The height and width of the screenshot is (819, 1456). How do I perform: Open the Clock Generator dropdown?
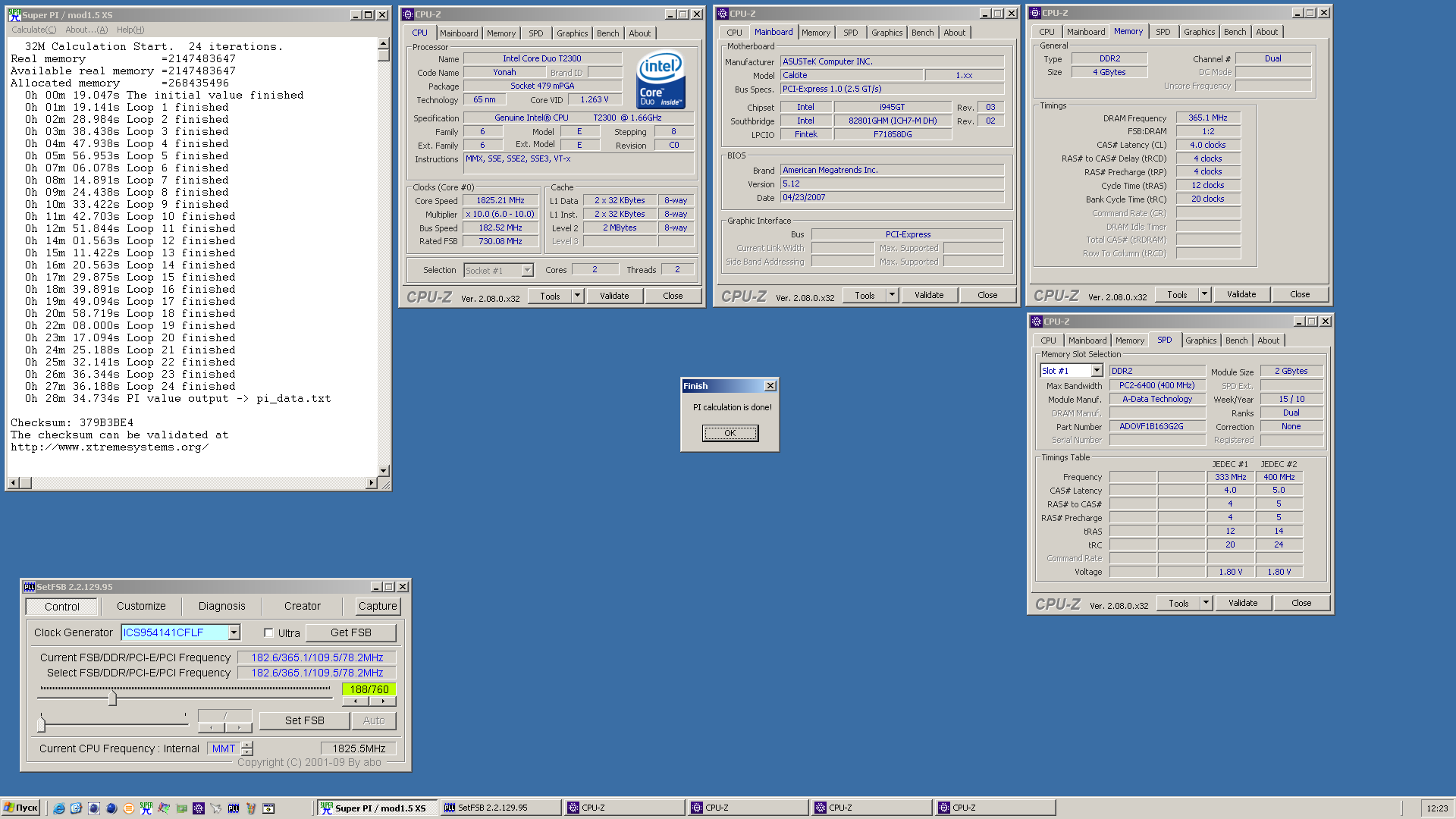pos(234,632)
